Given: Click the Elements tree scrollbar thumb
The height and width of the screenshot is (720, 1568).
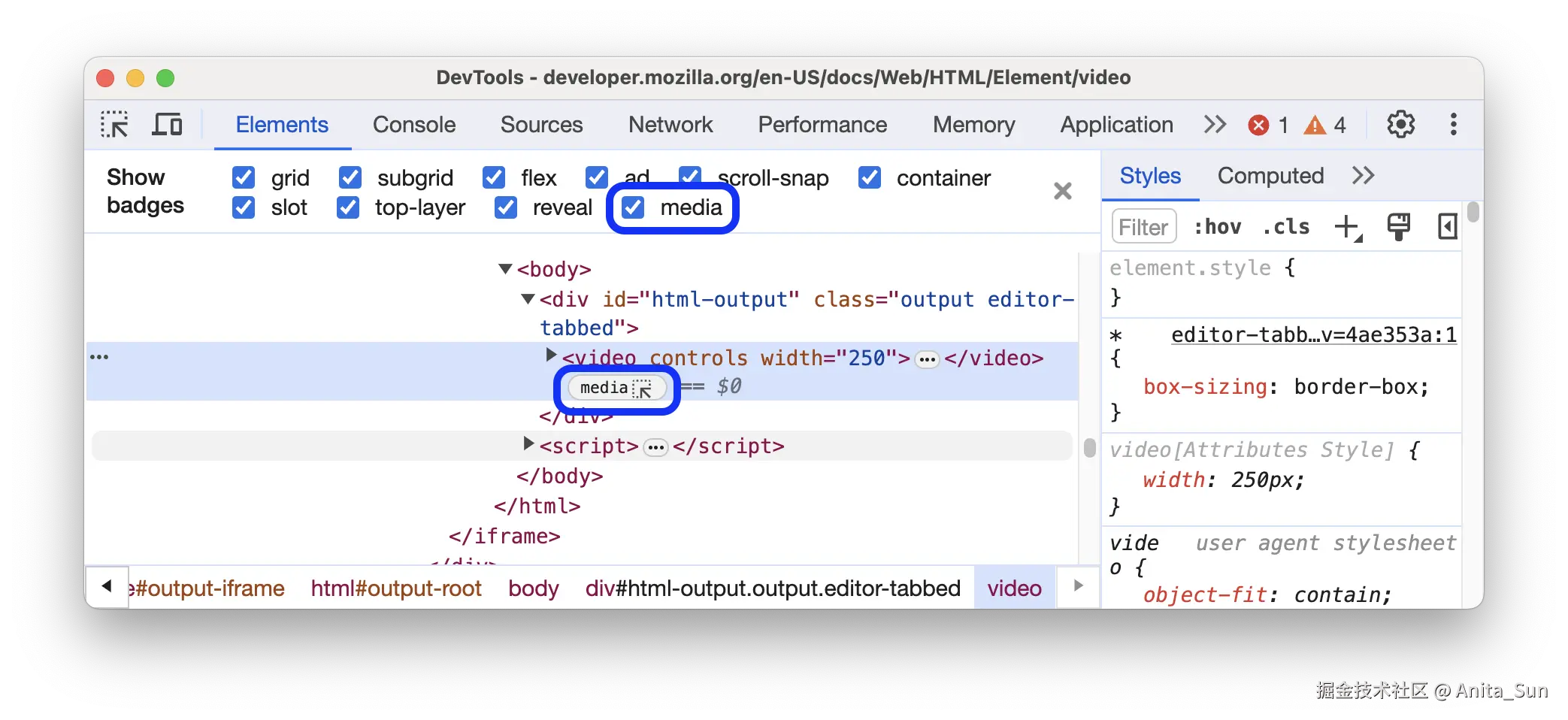Looking at the screenshot, I should tap(1090, 448).
